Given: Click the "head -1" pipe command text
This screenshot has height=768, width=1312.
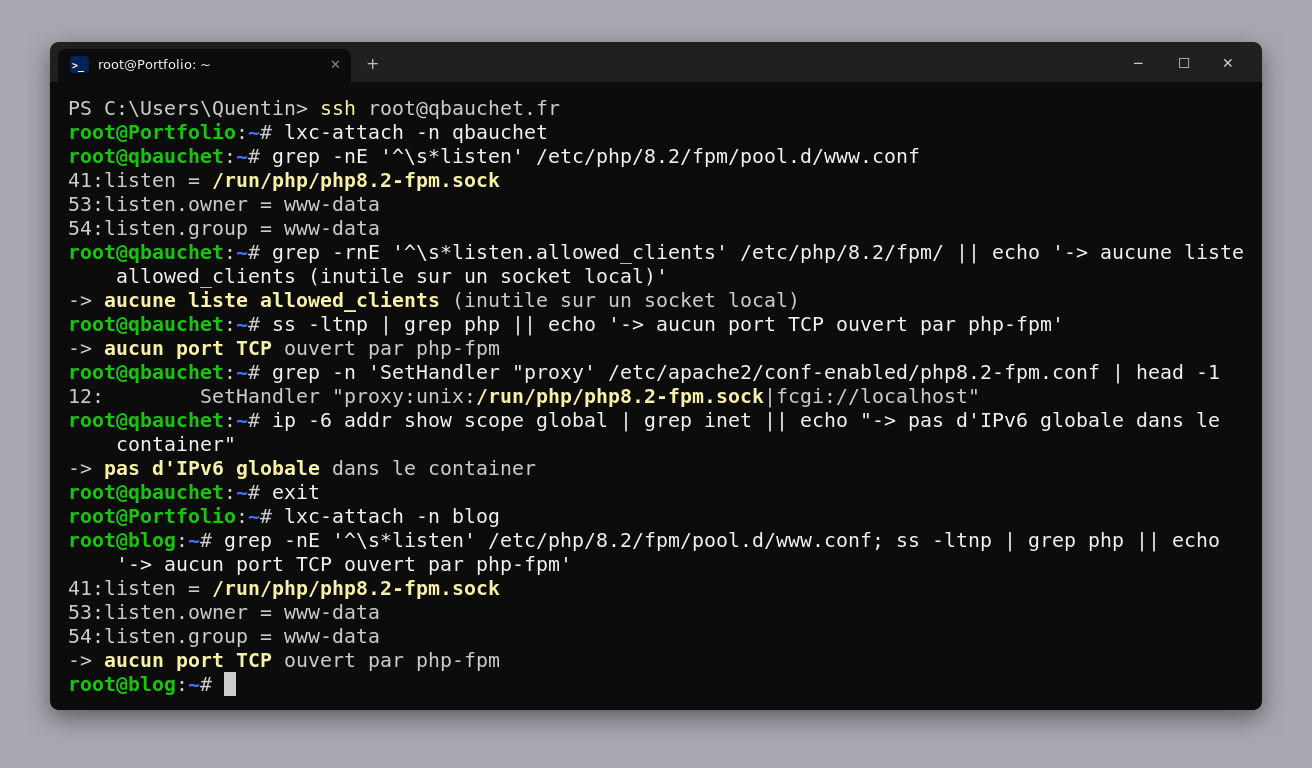Looking at the screenshot, I should click(1178, 372).
